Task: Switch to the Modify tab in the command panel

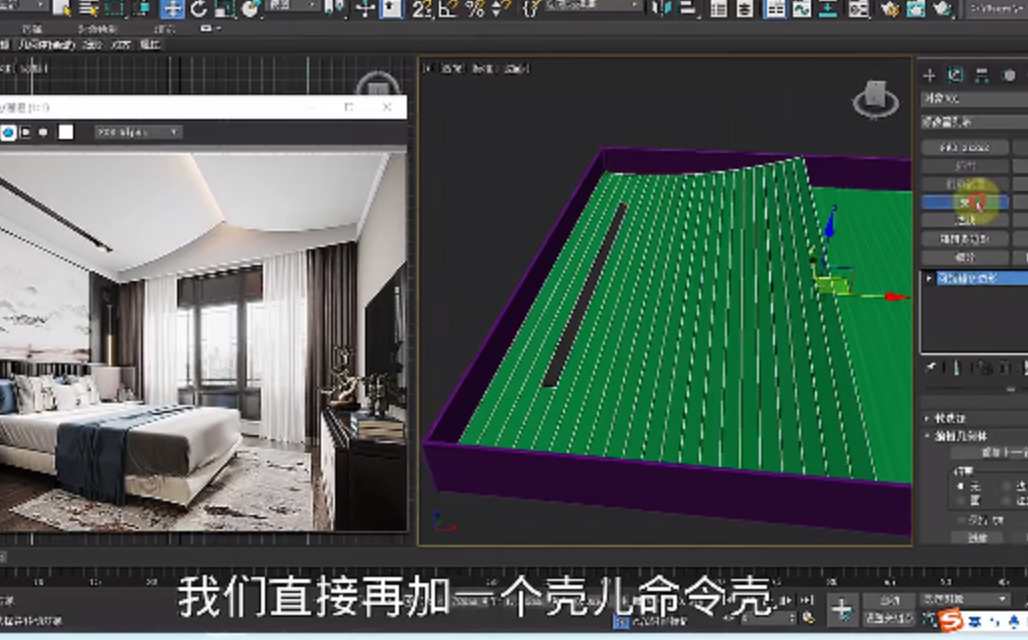Action: pos(955,75)
